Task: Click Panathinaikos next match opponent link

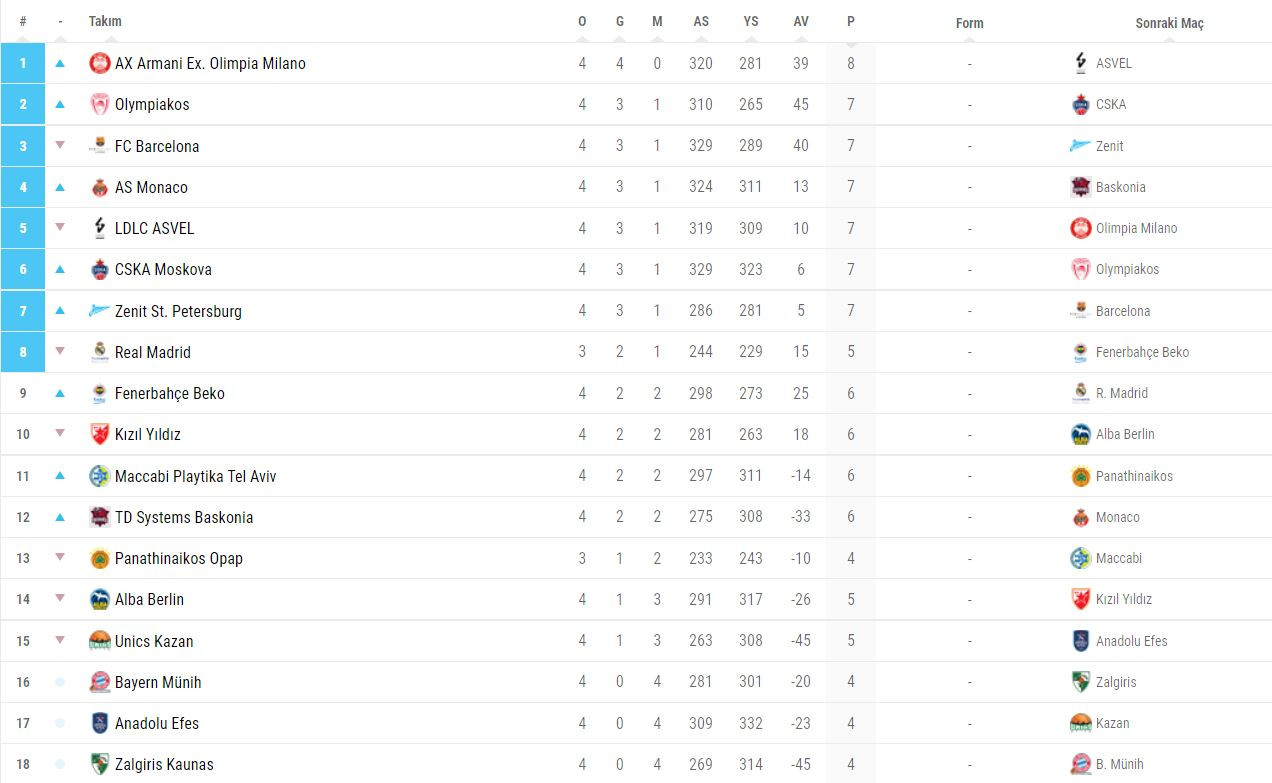Action: 1134,476
